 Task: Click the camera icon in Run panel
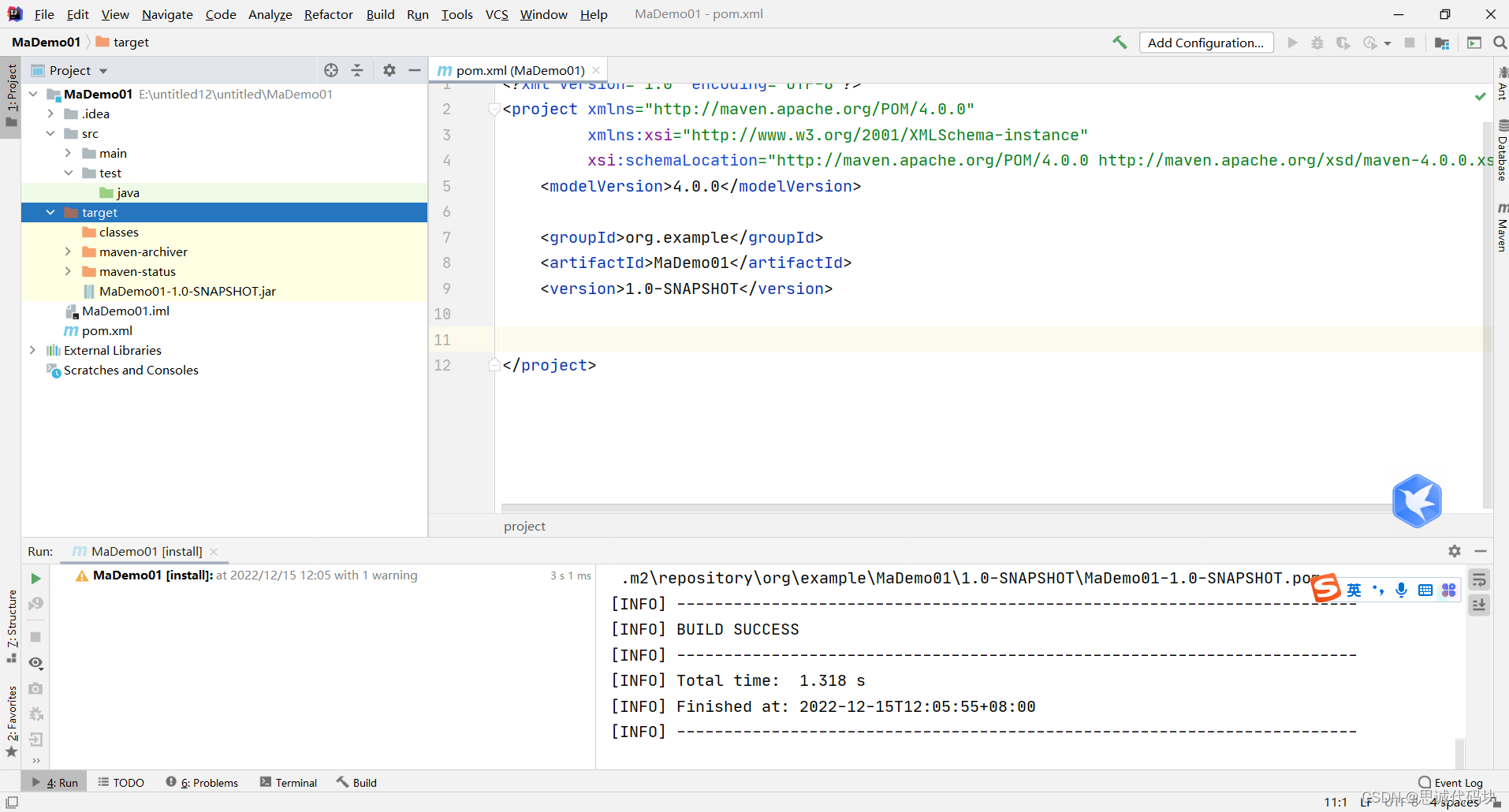(x=35, y=688)
